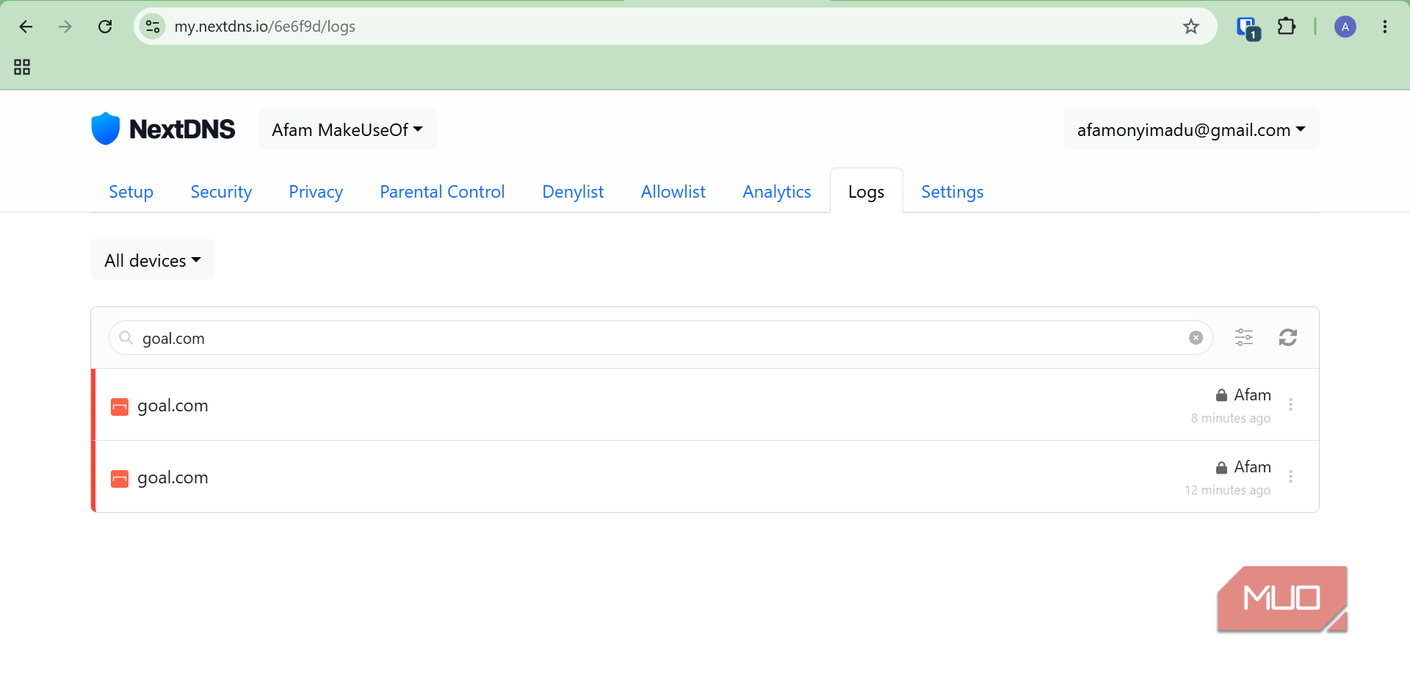
Task: Select the Logs tab
Action: coord(866,191)
